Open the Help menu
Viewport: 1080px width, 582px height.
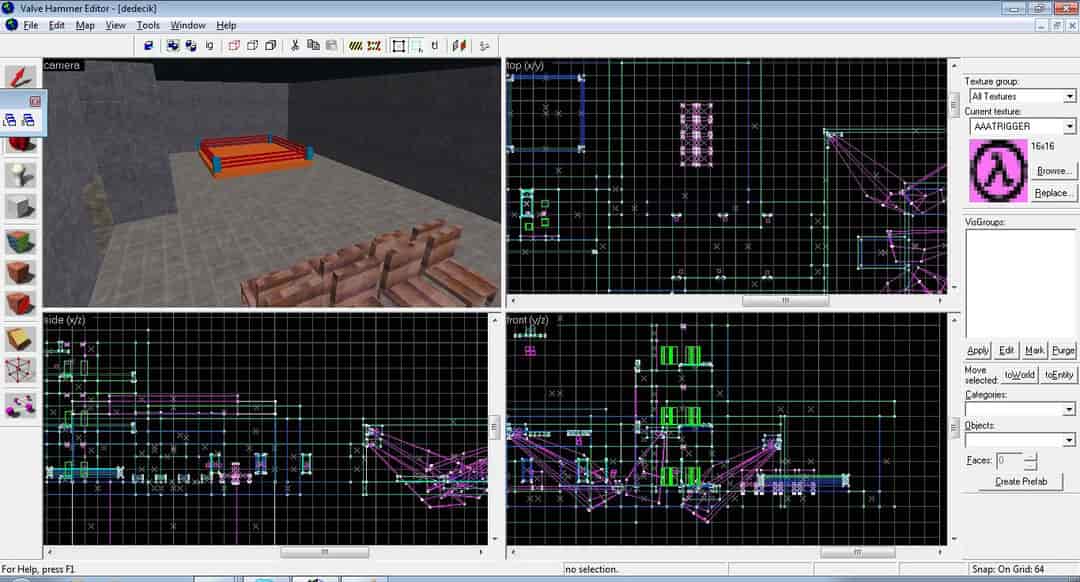coord(226,25)
